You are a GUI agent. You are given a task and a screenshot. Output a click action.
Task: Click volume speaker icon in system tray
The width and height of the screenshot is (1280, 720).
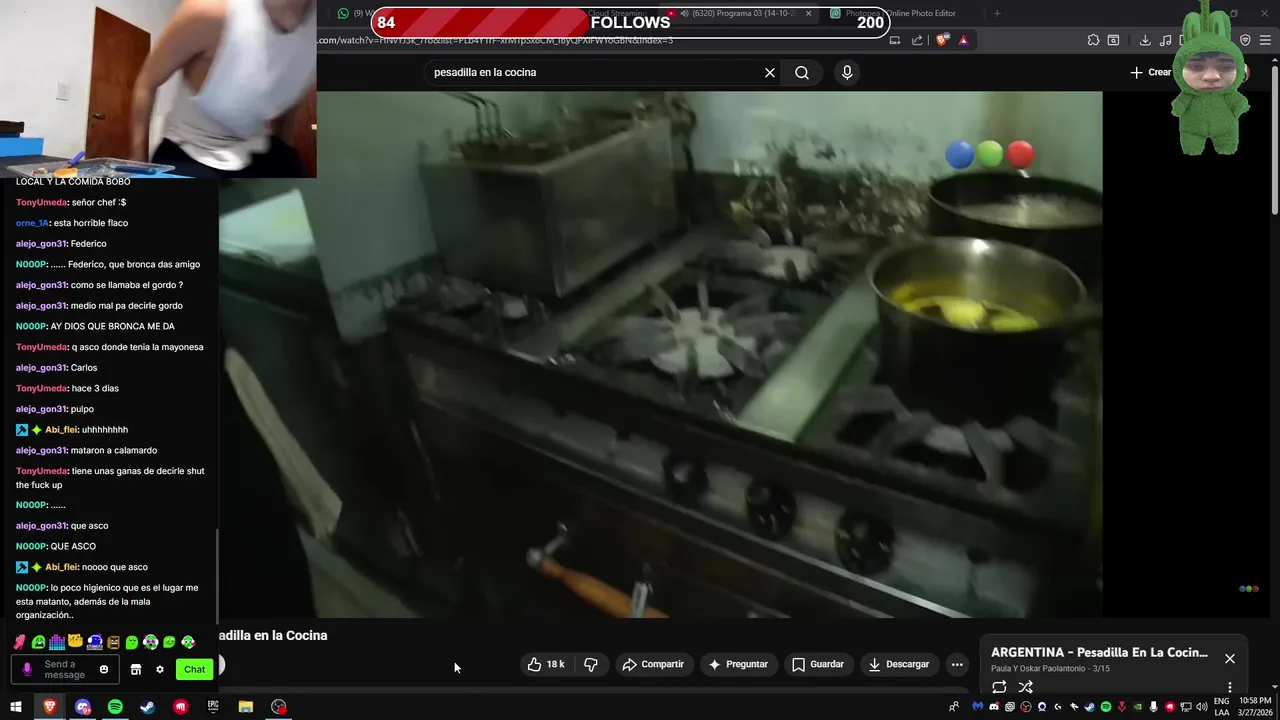pos(1202,707)
